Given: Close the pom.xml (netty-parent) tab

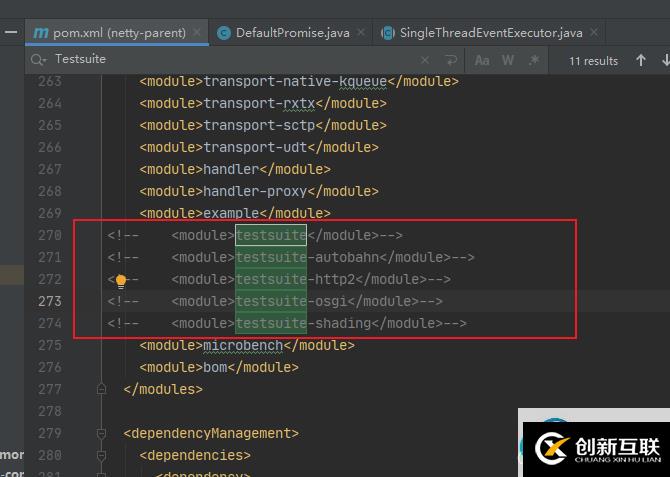Looking at the screenshot, I should click(x=197, y=32).
